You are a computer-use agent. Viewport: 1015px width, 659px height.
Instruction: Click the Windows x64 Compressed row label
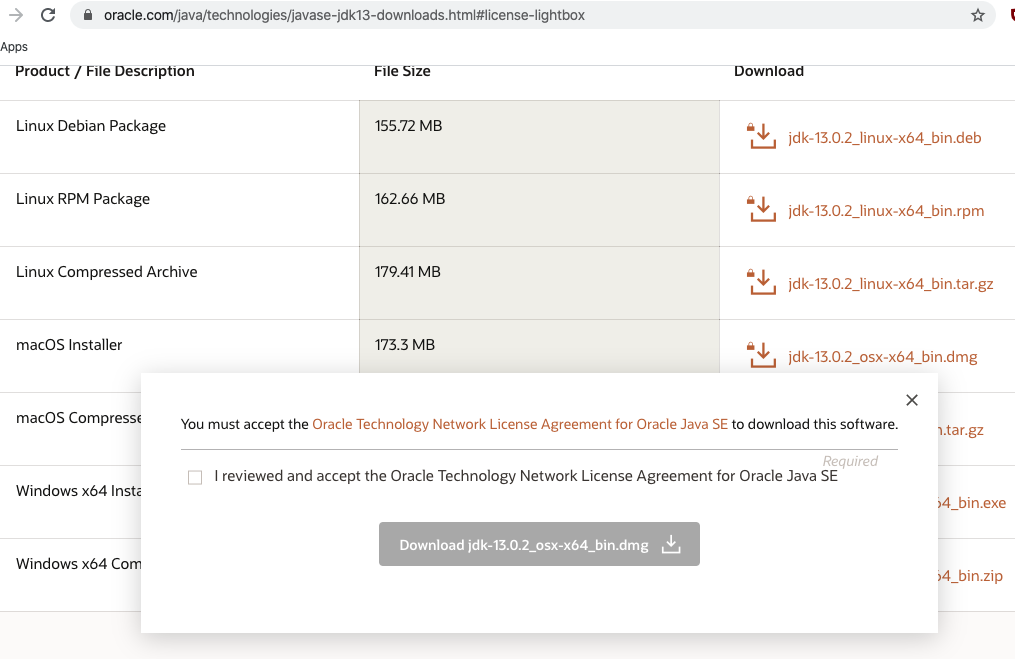78,564
